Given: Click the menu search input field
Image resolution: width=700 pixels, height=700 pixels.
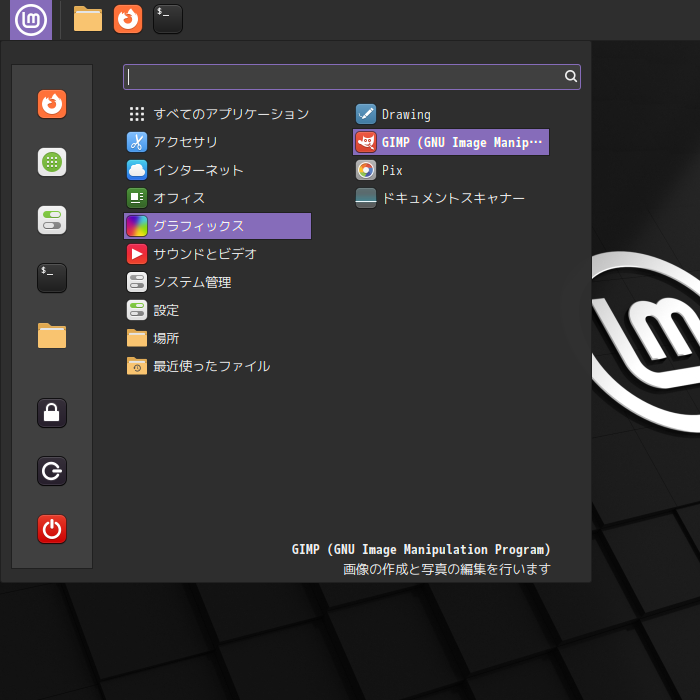Looking at the screenshot, I should coord(343,76).
